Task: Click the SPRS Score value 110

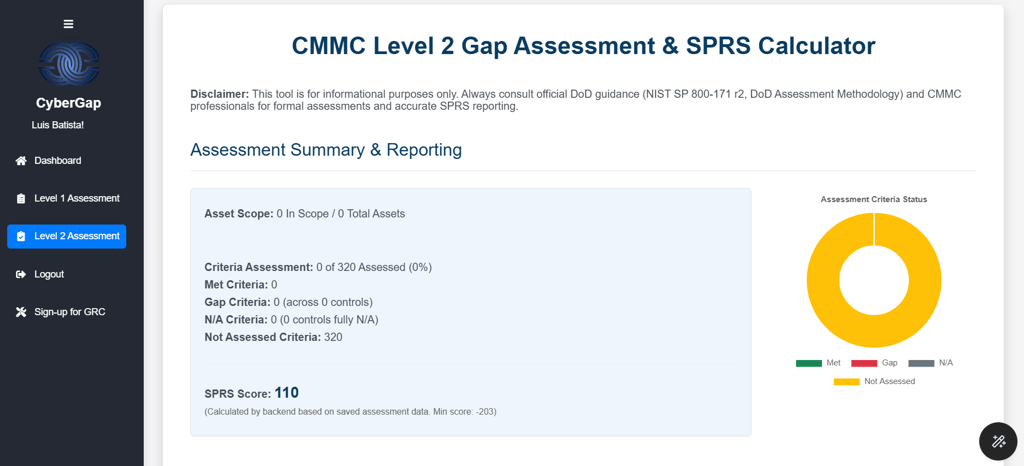Action: 287,392
